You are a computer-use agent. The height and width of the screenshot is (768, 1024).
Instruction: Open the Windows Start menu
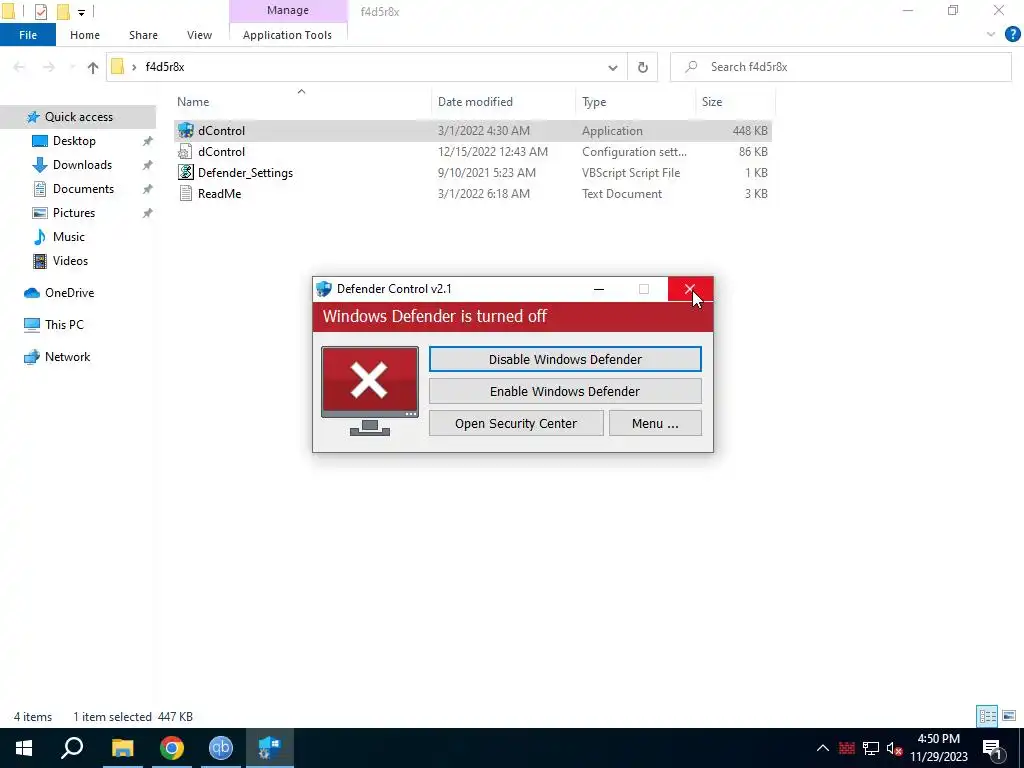(x=24, y=748)
